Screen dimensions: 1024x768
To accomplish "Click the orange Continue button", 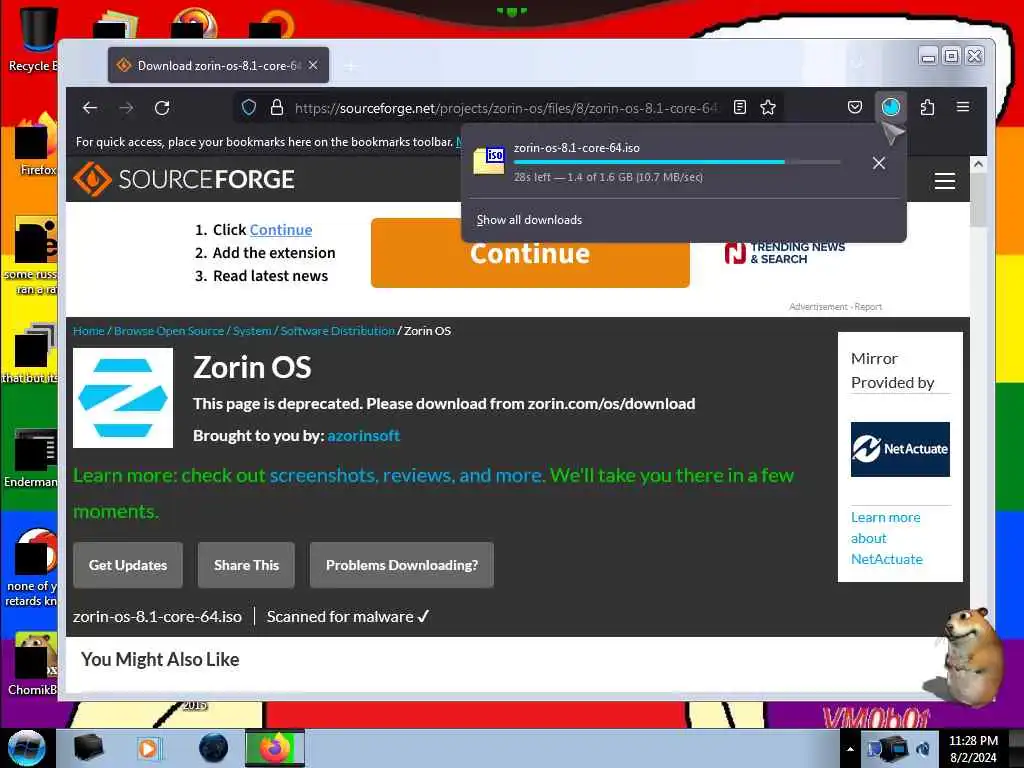I will [x=530, y=253].
